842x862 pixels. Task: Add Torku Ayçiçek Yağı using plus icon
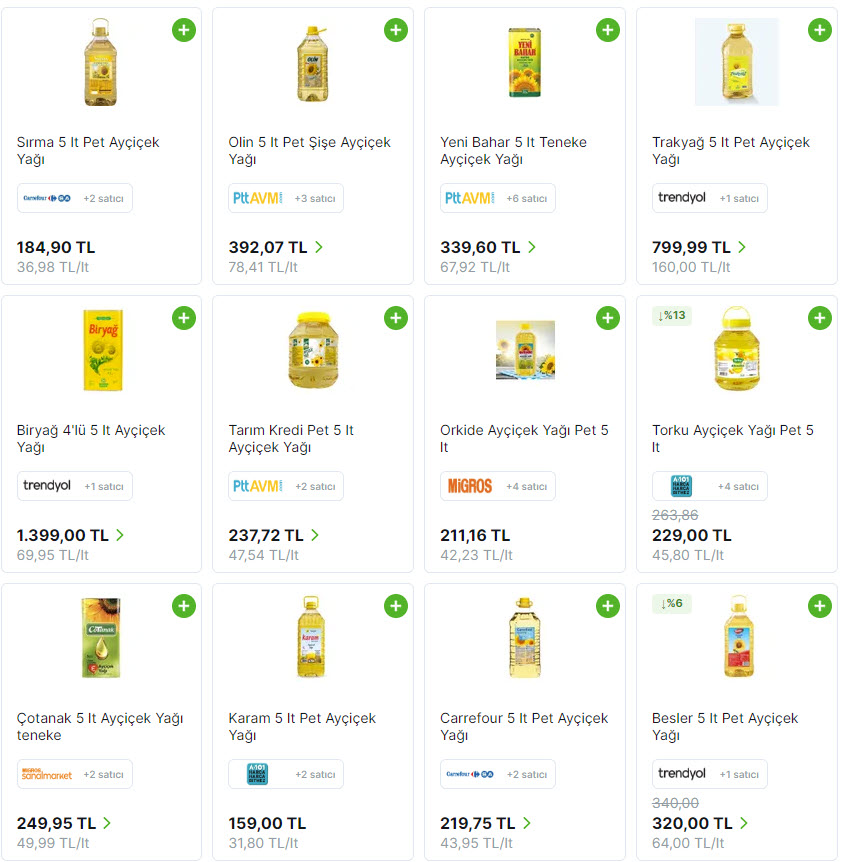pyautogui.click(x=820, y=318)
